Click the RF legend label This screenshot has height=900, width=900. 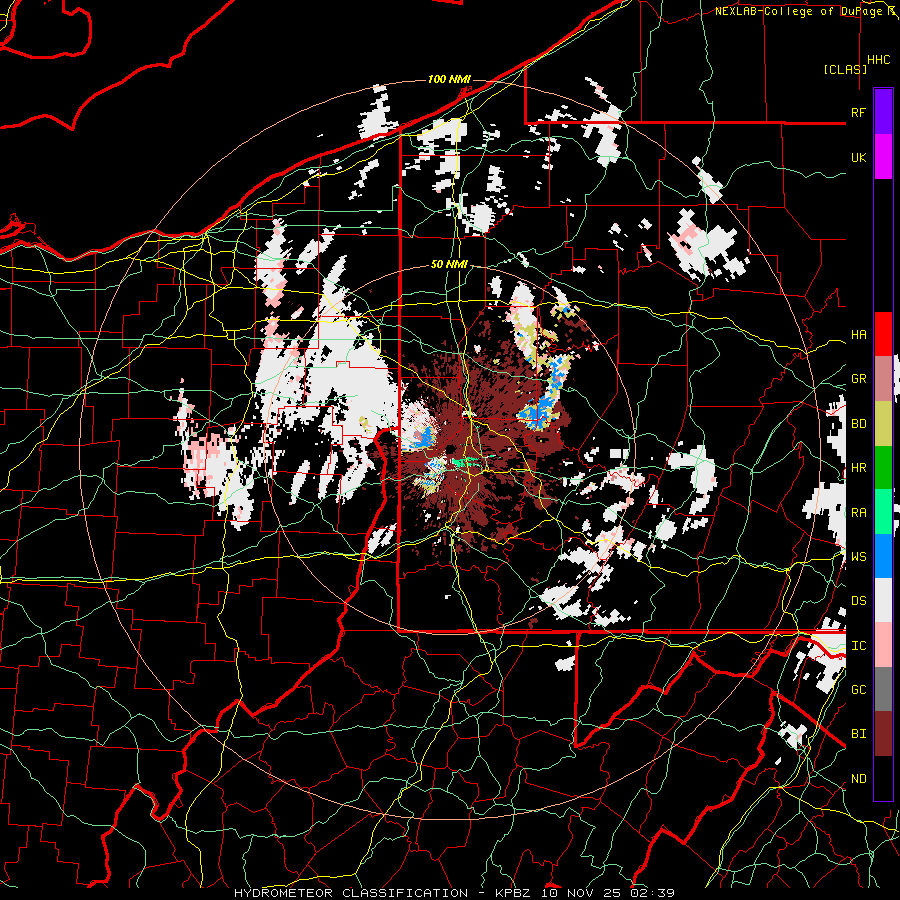[858, 112]
